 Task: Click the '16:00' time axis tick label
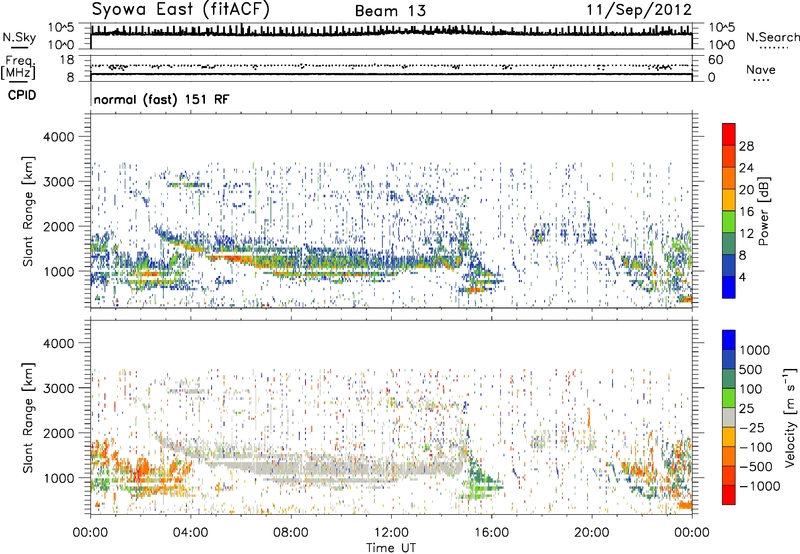pos(491,533)
